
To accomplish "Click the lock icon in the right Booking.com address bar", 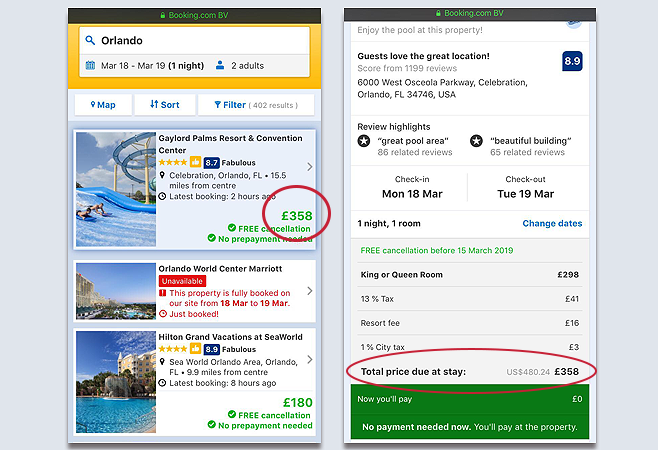I will [x=438, y=13].
